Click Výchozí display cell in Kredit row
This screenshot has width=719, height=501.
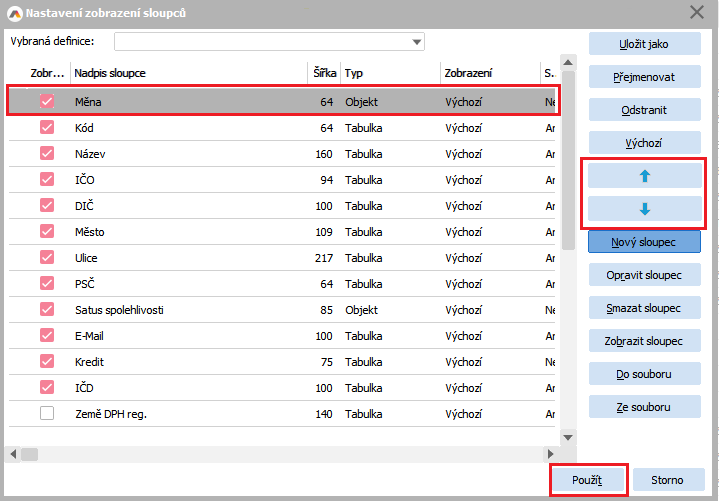coord(464,362)
